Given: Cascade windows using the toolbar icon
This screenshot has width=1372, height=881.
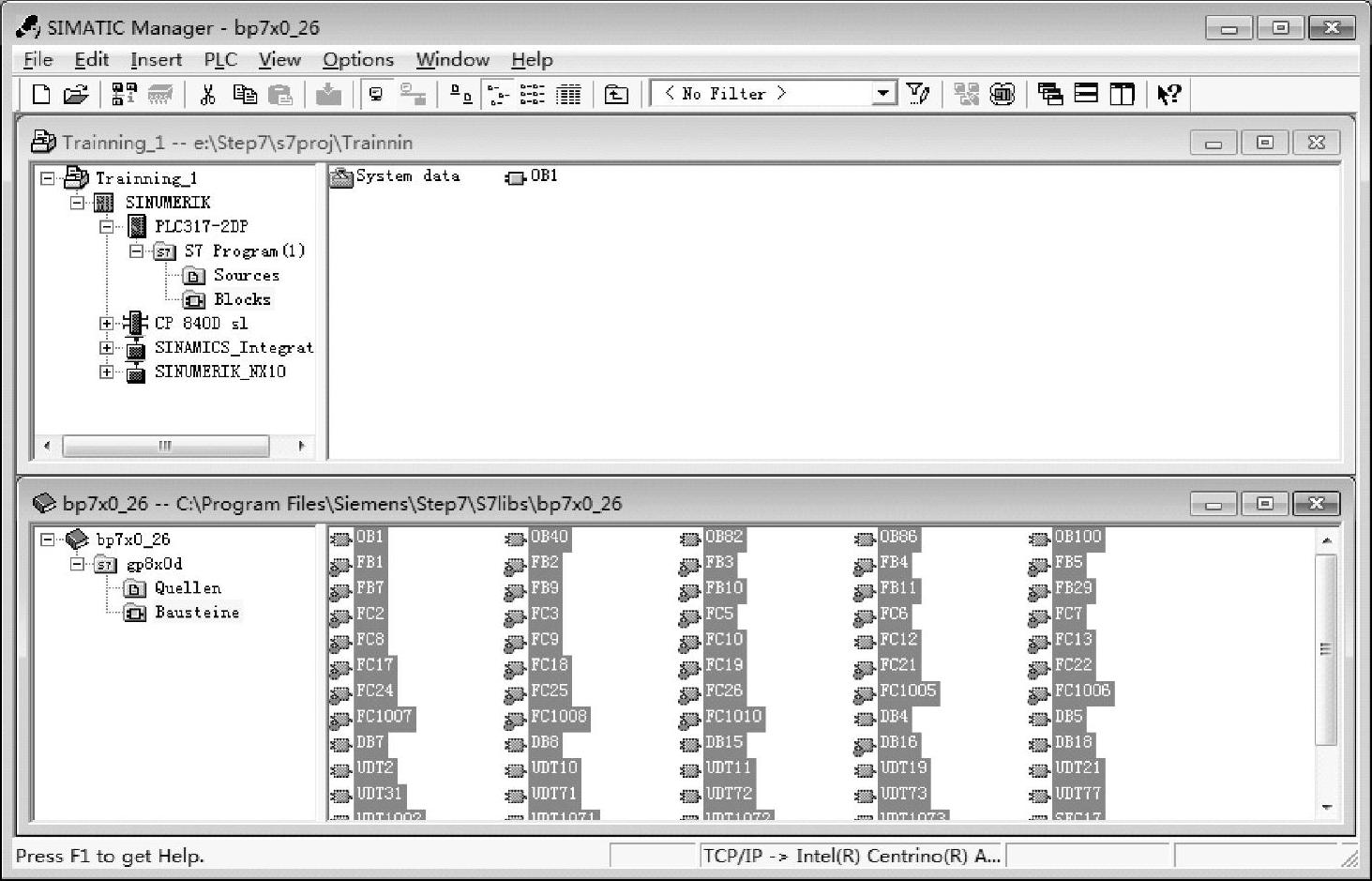Looking at the screenshot, I should tap(1050, 94).
